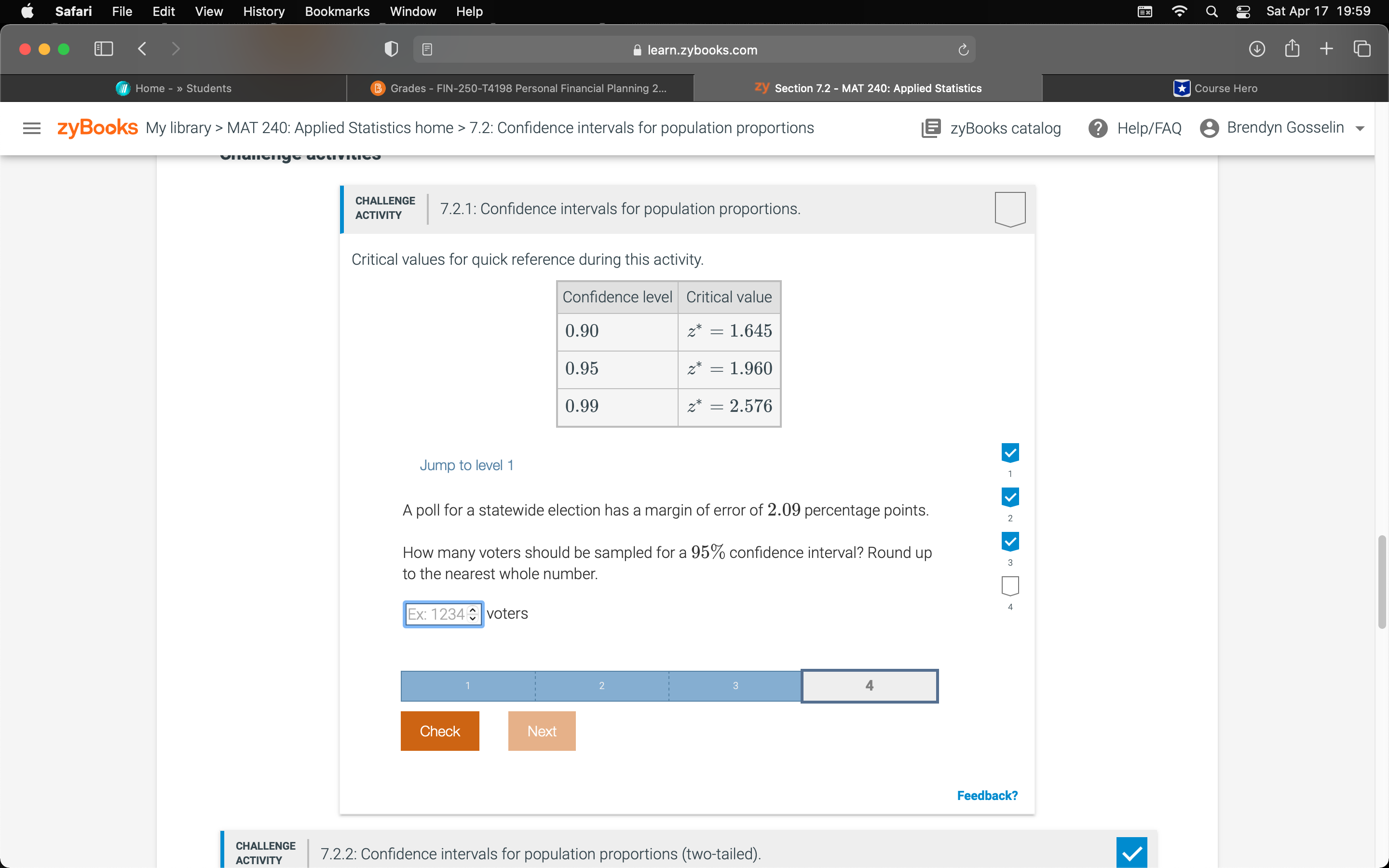Open the Help/FAQ question mark icon
Image resolution: width=1389 pixels, height=868 pixels.
click(1097, 128)
